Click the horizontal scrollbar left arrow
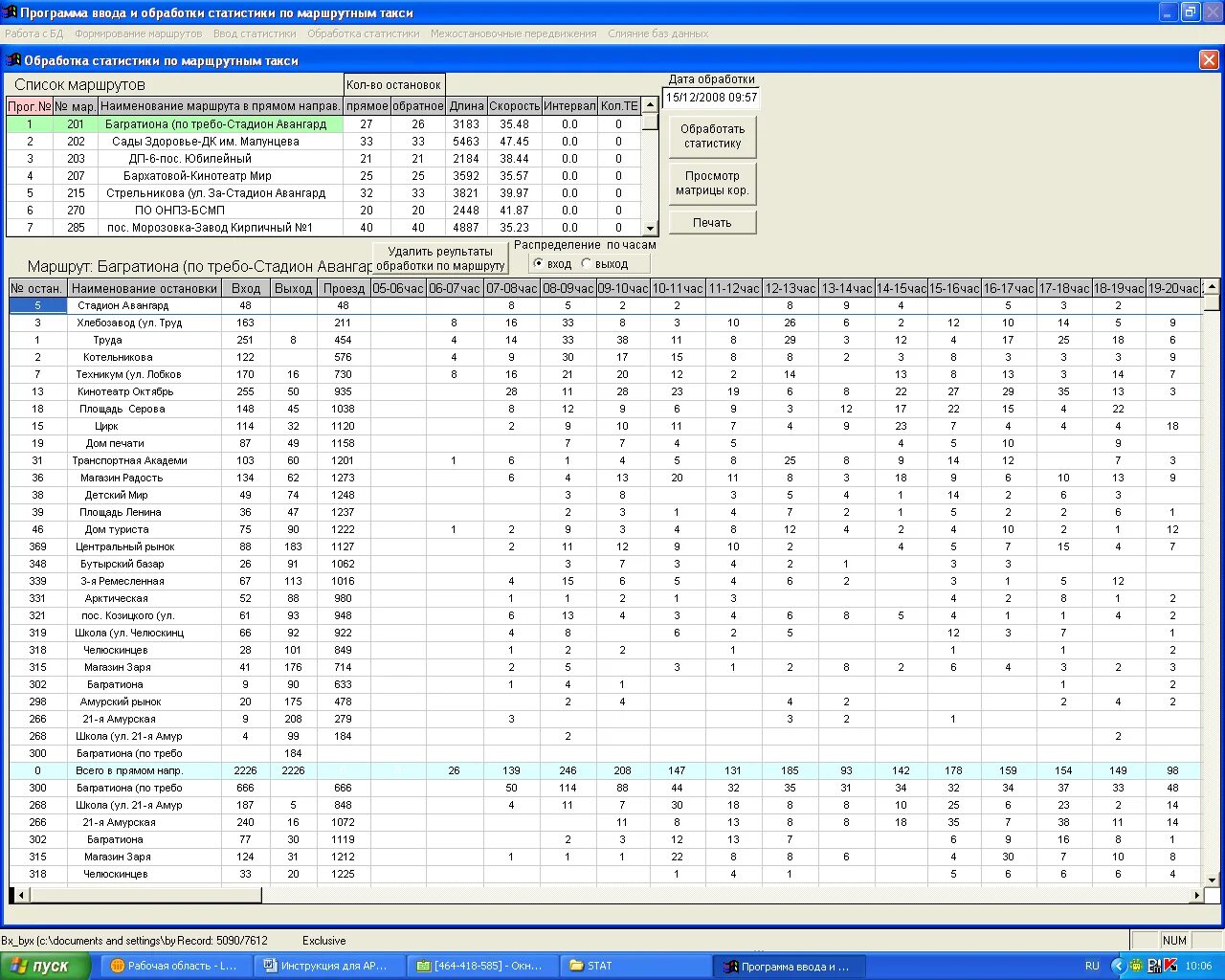Viewport: 1225px width, 980px height. (x=23, y=896)
